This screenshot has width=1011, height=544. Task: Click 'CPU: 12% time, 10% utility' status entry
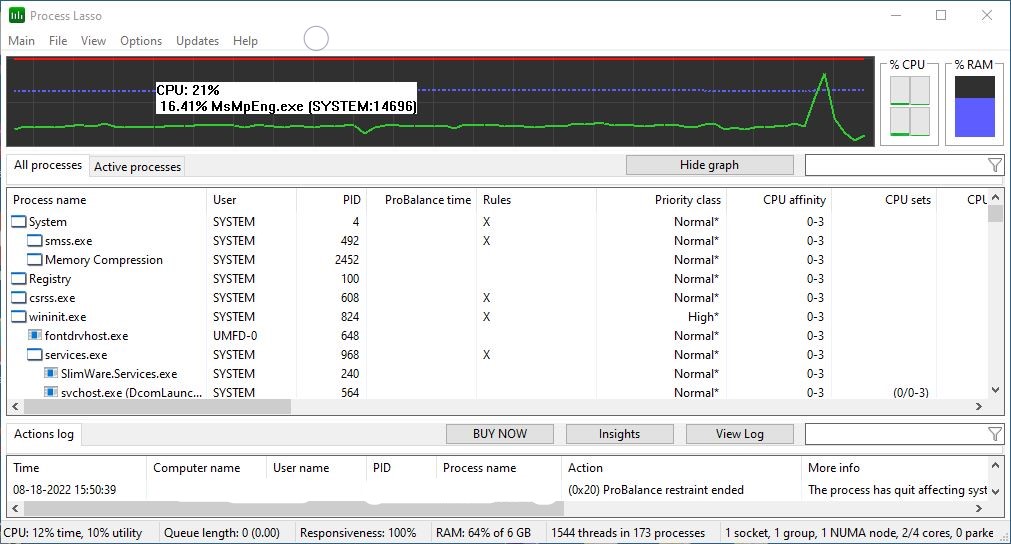coord(73,533)
